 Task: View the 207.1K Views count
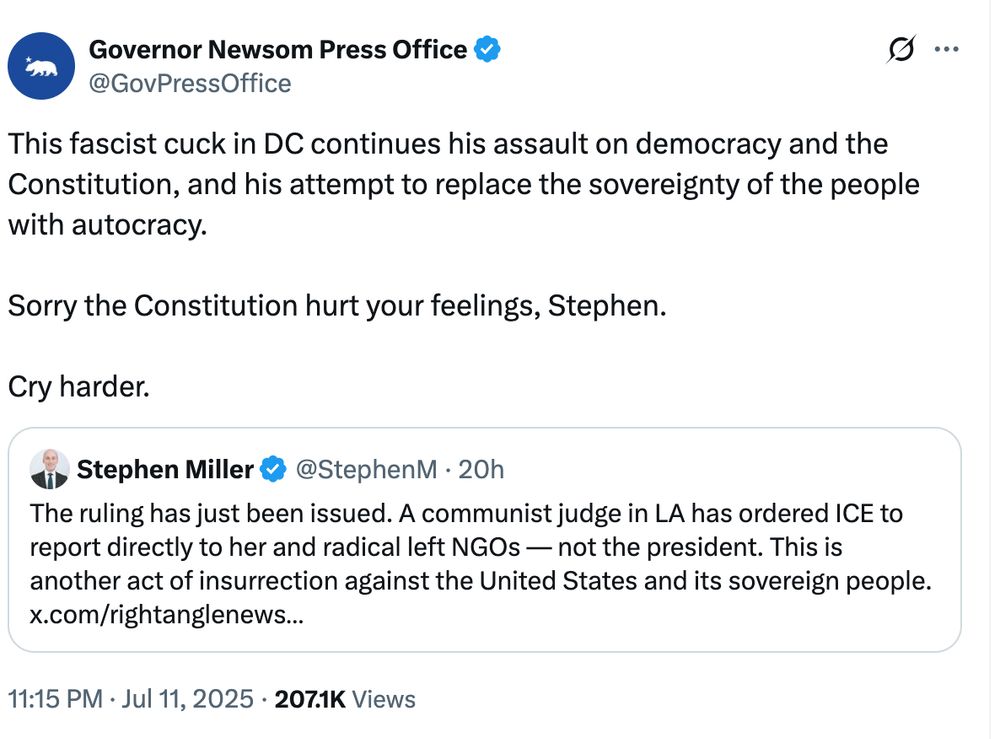(x=345, y=699)
